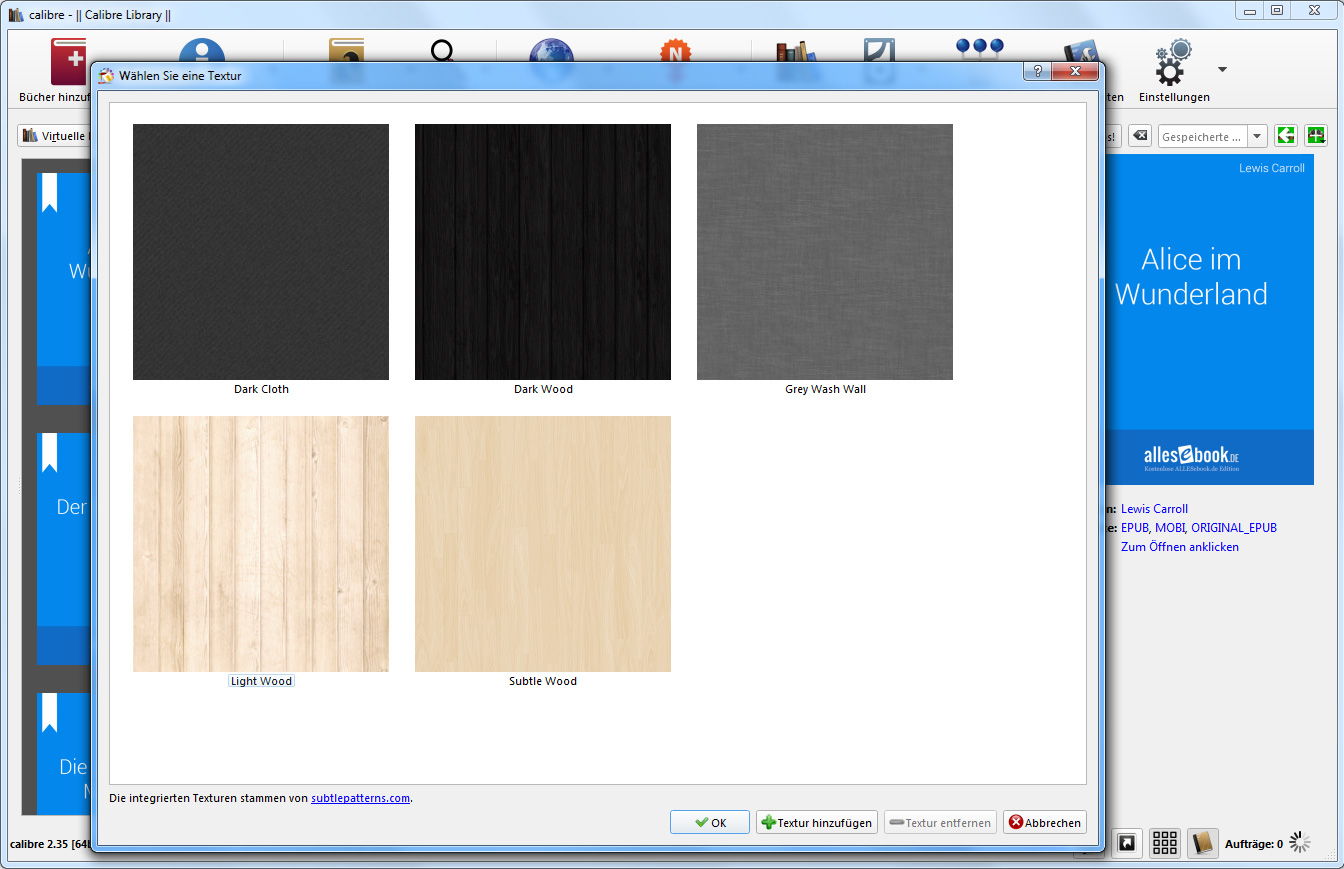Viewport: 1344px width, 869px height.
Task: Click the dialog help question mark button
Action: (x=1037, y=72)
